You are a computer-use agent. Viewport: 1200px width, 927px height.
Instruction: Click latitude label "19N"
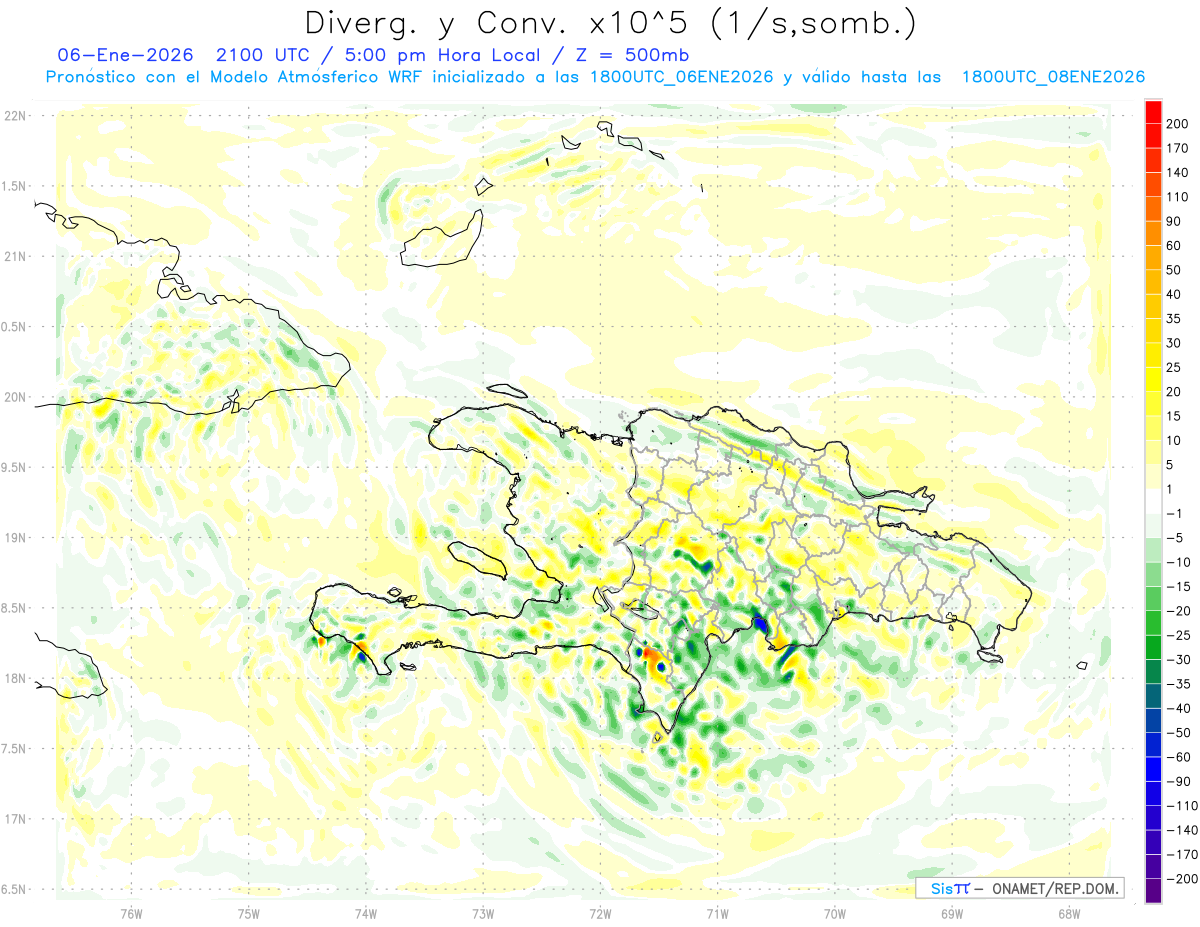click(x=14, y=538)
